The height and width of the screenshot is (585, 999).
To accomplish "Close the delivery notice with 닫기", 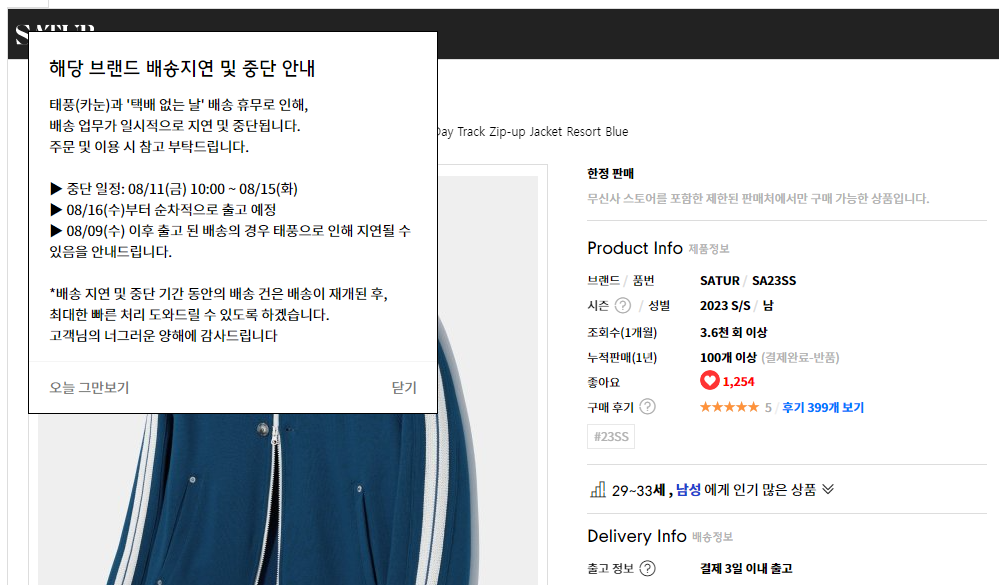I will point(403,387).
